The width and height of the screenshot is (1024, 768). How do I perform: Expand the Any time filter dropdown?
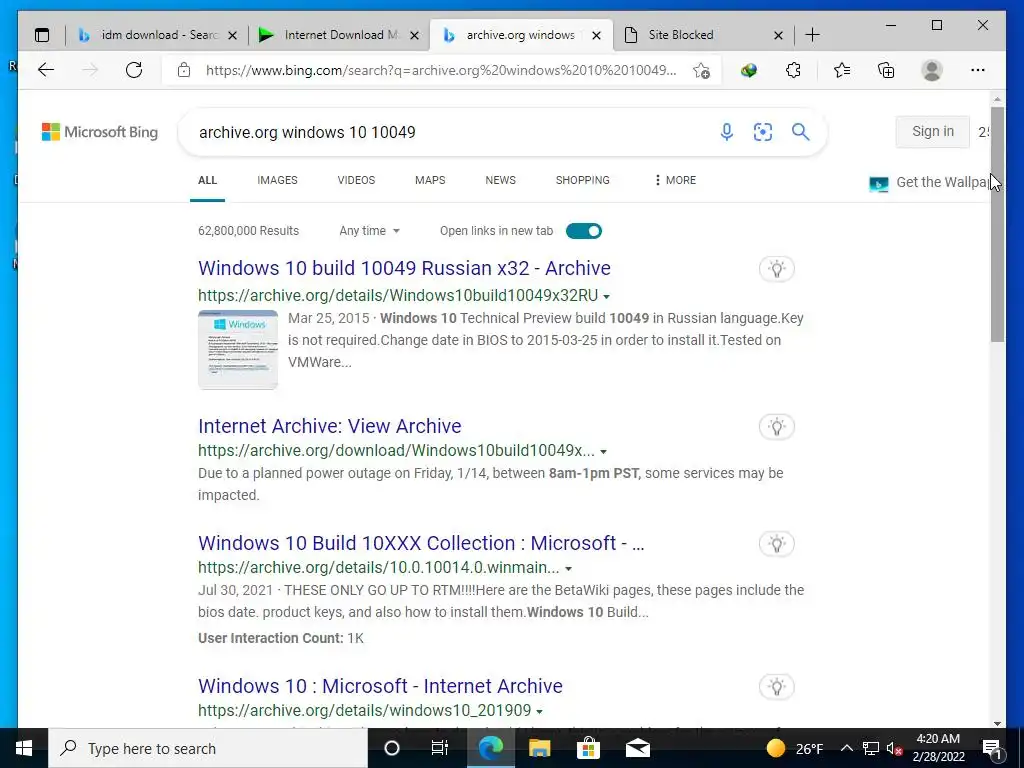coord(369,231)
